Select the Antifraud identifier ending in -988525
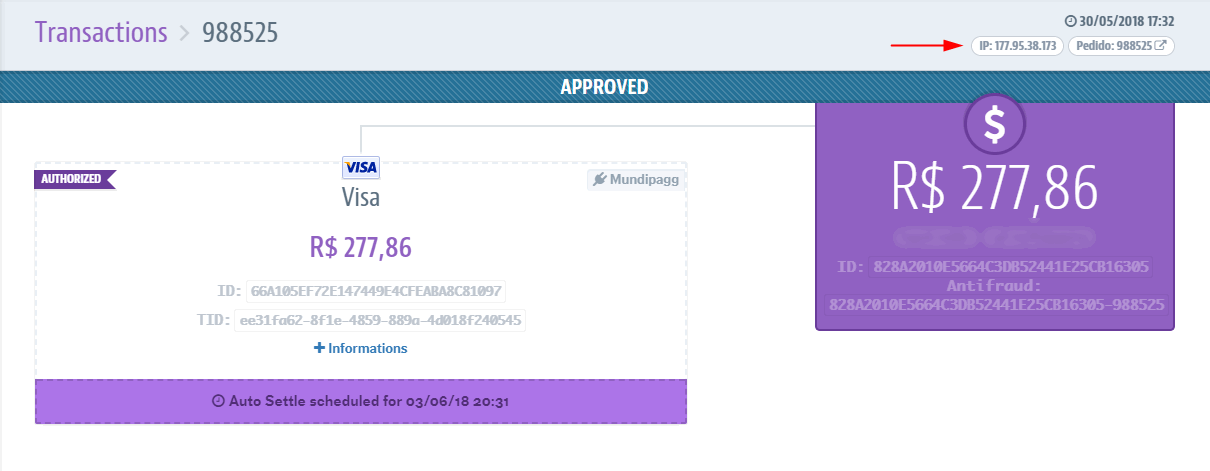1210x471 pixels. pyautogui.click(x=997, y=303)
